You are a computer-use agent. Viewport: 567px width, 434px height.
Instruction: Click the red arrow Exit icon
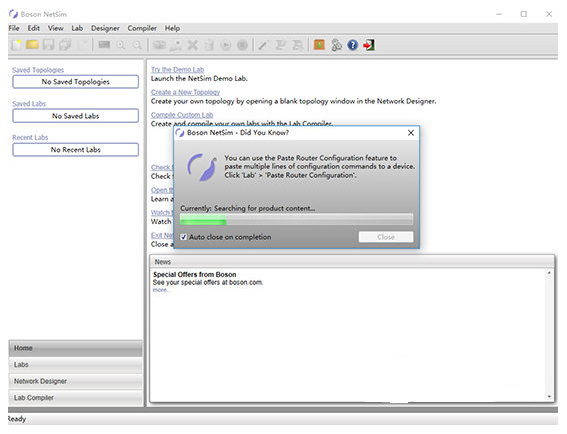369,45
